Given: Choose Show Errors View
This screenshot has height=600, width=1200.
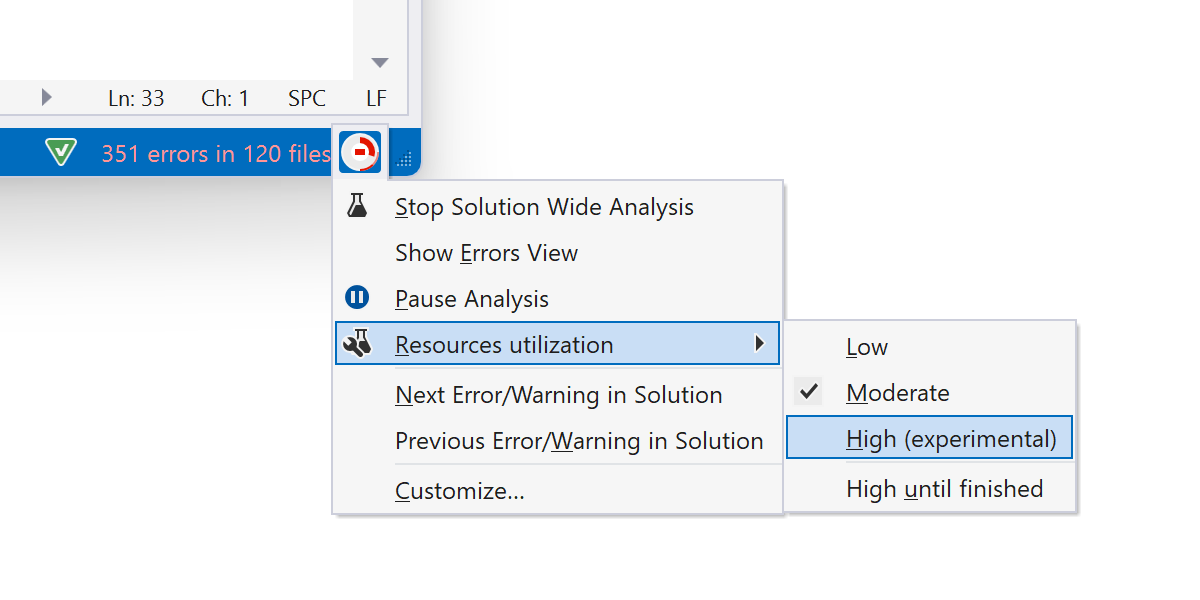Looking at the screenshot, I should pyautogui.click(x=486, y=253).
